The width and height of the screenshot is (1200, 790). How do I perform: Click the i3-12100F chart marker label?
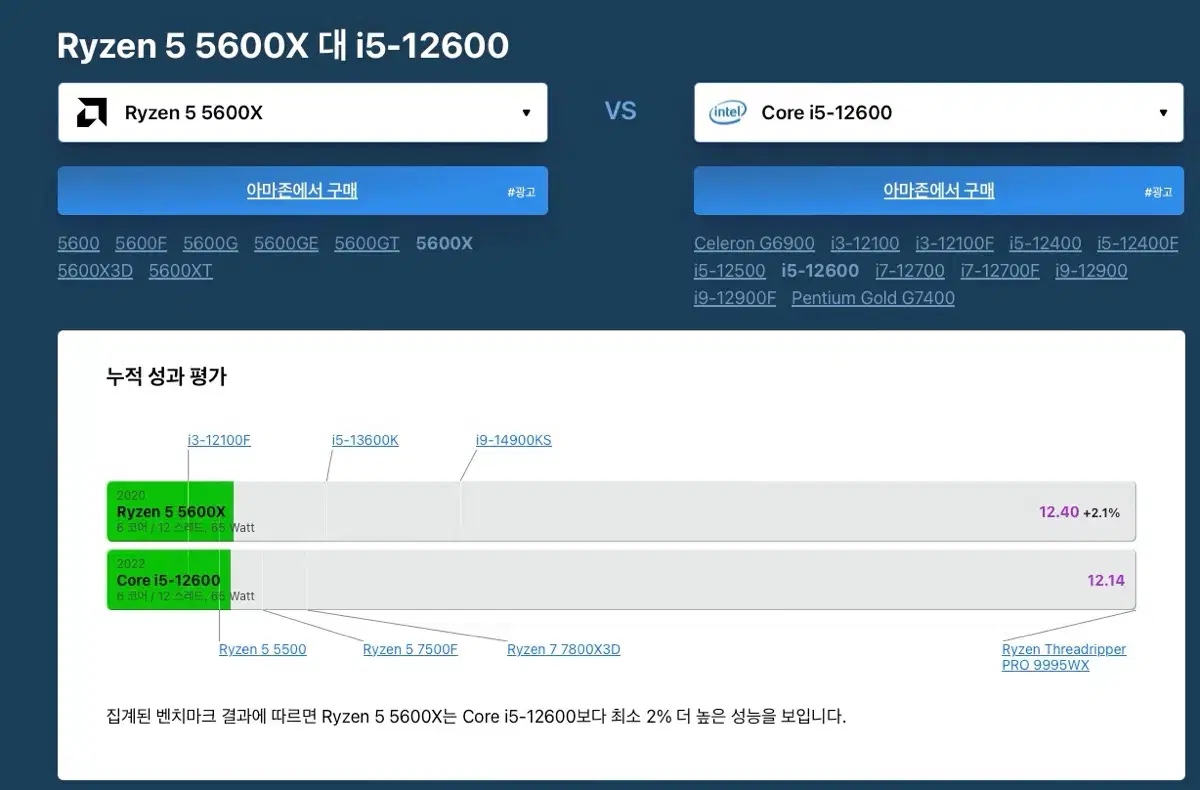pyautogui.click(x=219, y=440)
